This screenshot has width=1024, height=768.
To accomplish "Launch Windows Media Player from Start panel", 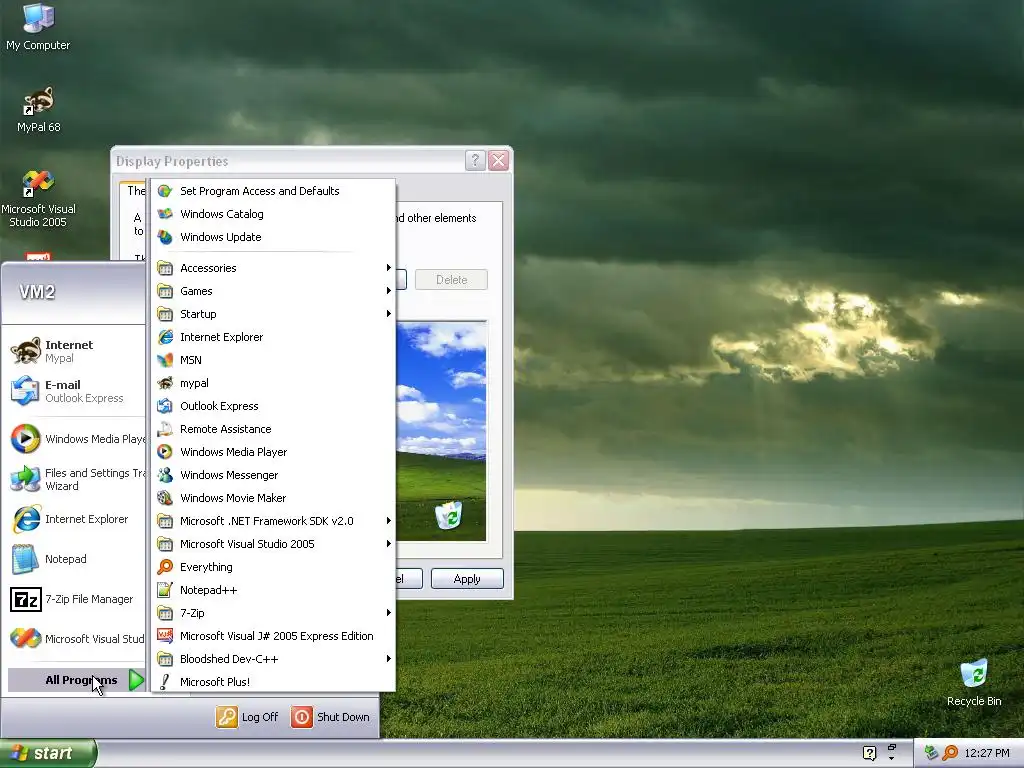I will 75,439.
